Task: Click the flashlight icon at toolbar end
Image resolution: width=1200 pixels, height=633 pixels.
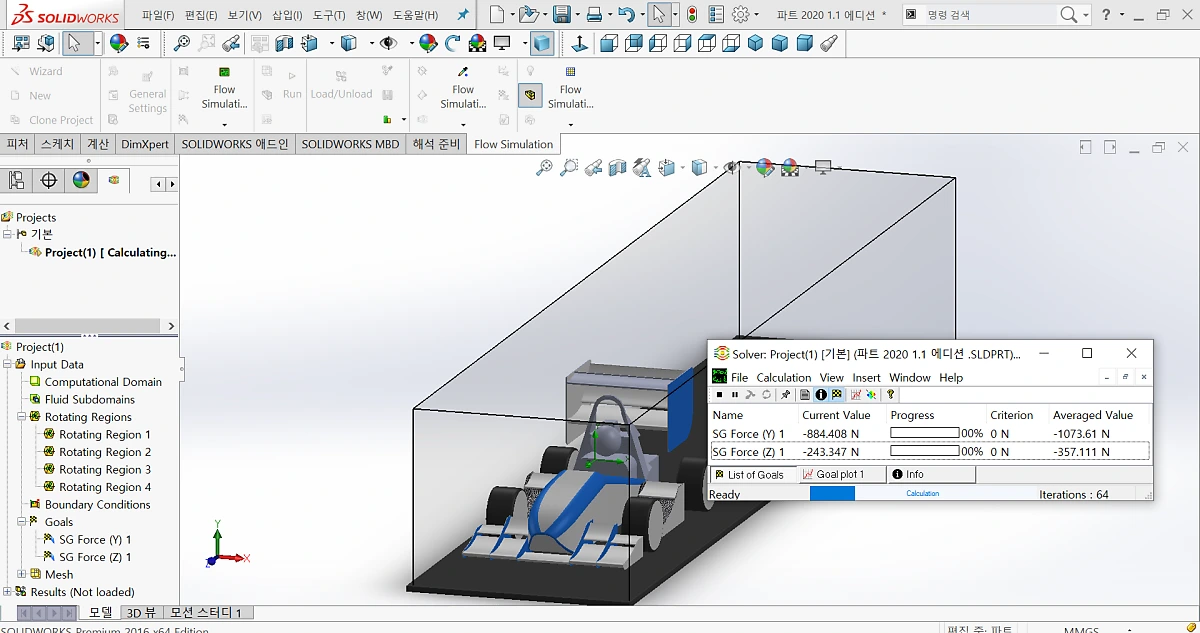Action: coord(829,44)
